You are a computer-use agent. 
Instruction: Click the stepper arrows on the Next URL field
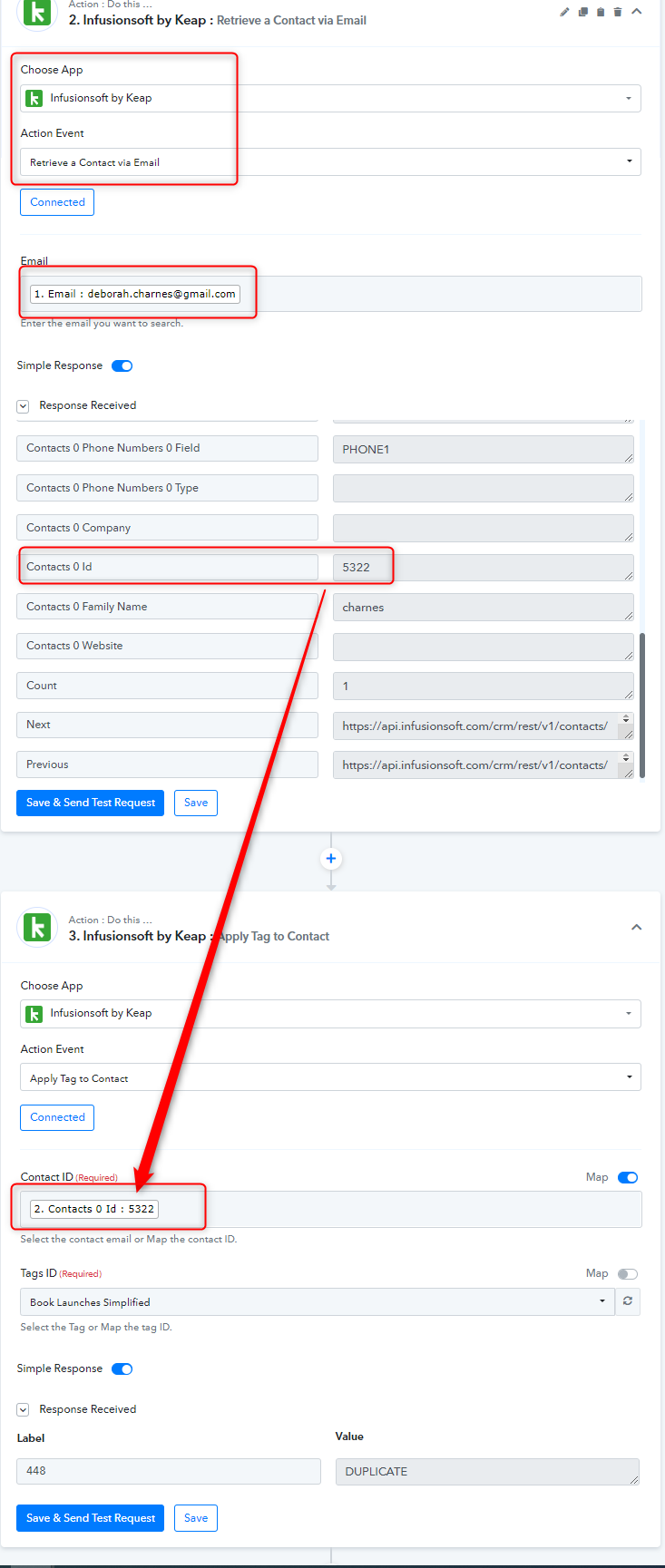[x=626, y=718]
